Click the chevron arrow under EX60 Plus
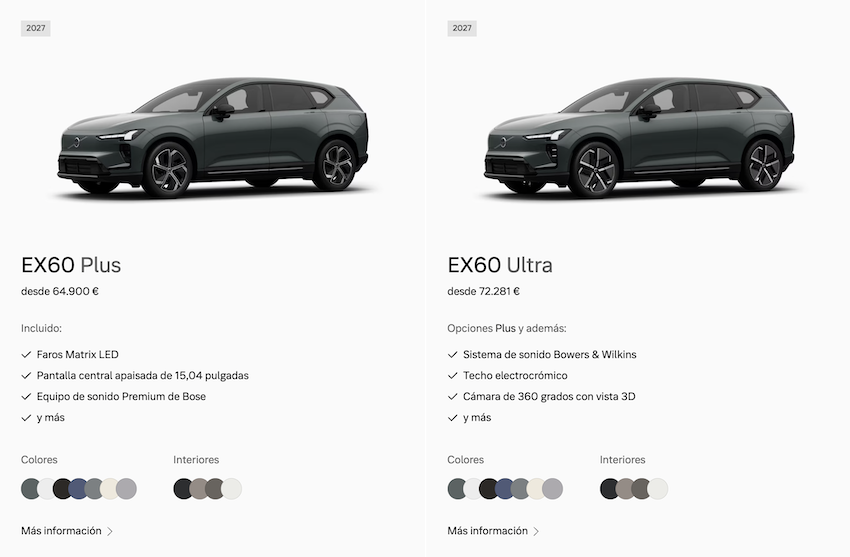 click(x=110, y=532)
